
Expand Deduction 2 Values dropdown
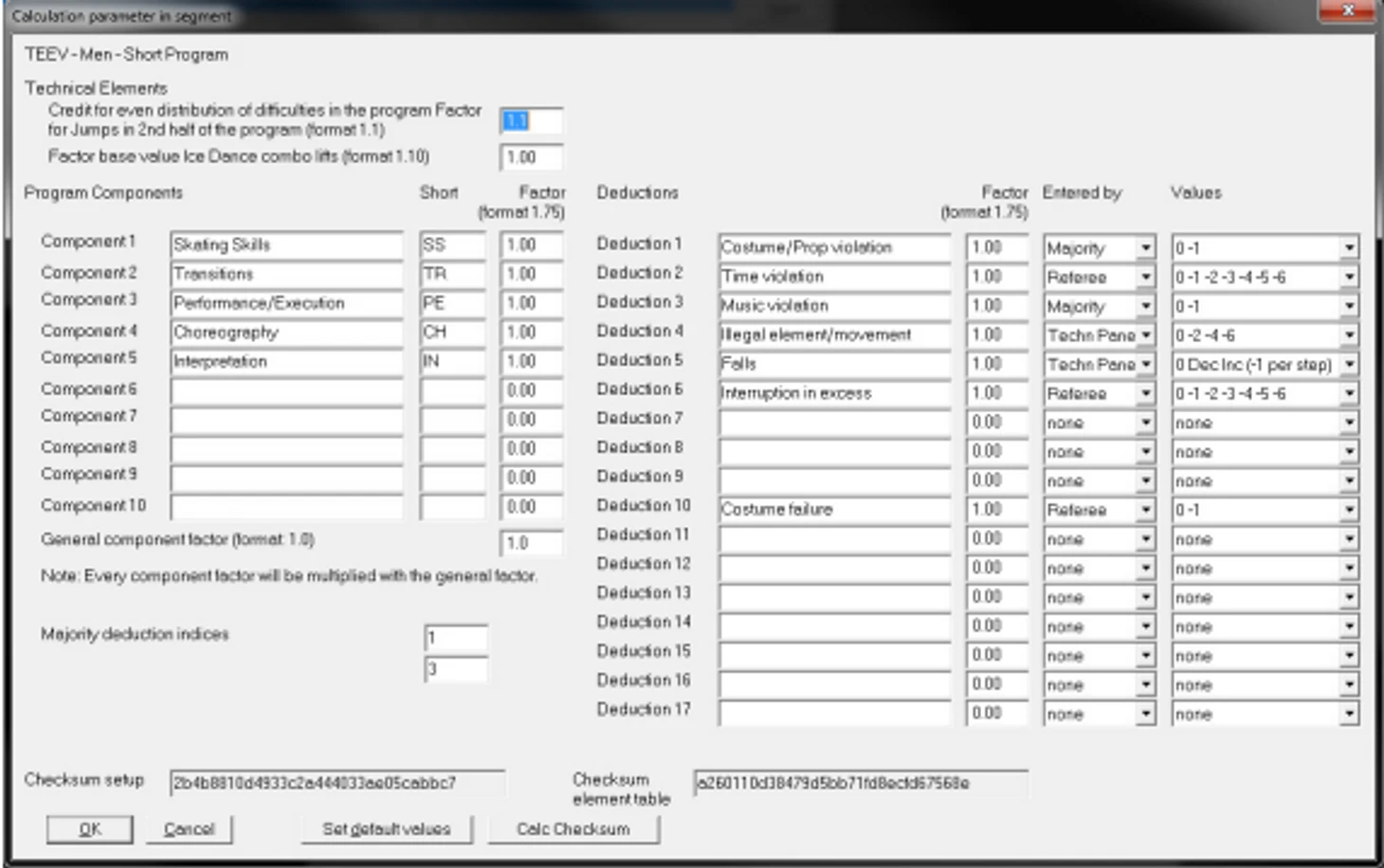pyautogui.click(x=1349, y=277)
